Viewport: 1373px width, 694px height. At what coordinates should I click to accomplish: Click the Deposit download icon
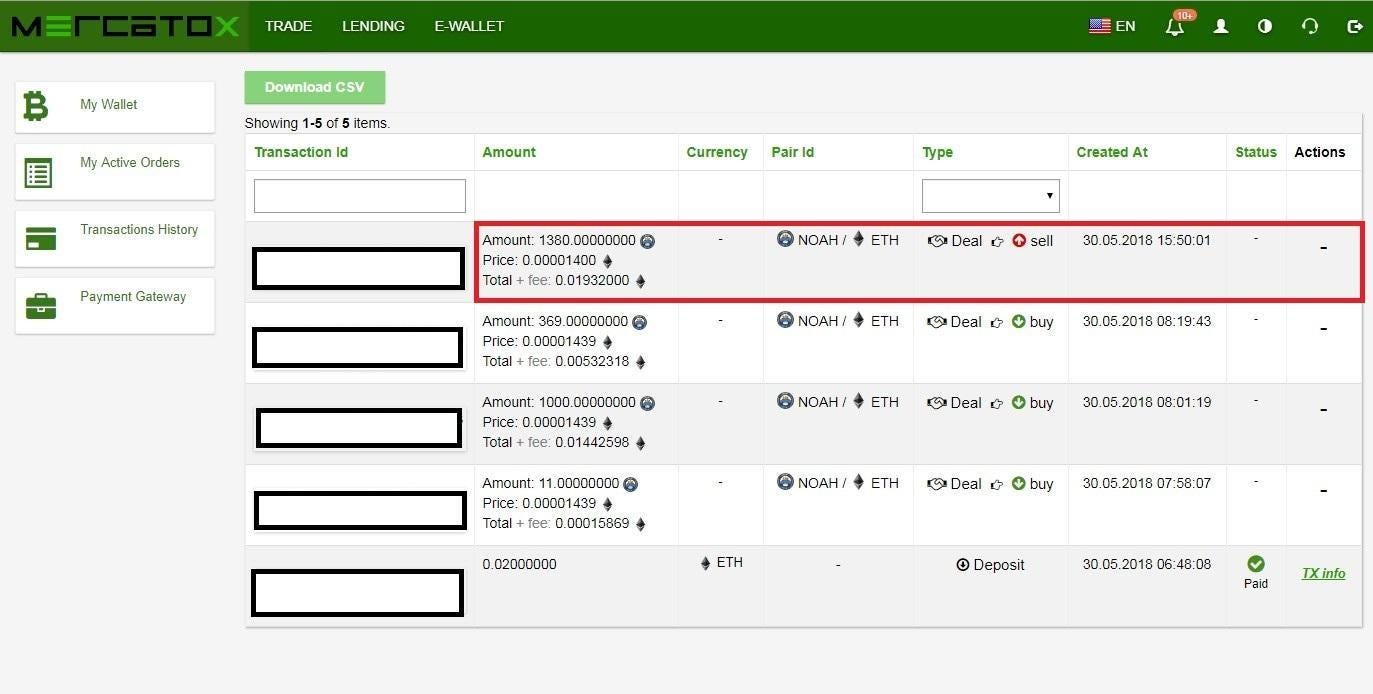pyautogui.click(x=963, y=565)
